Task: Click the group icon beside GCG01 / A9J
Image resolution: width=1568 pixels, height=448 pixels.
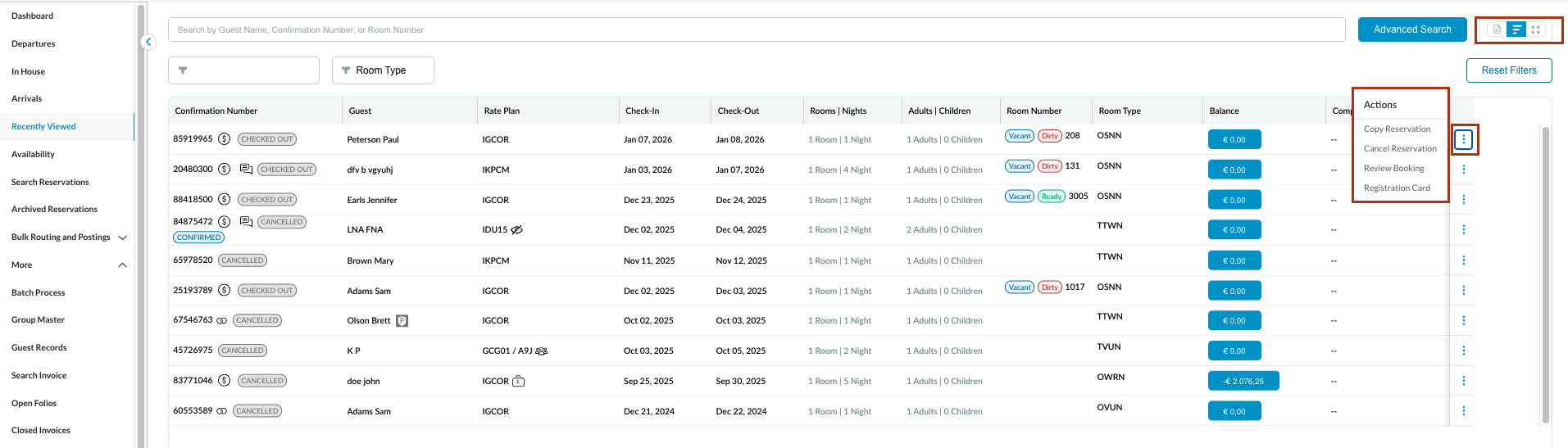Action: click(541, 351)
